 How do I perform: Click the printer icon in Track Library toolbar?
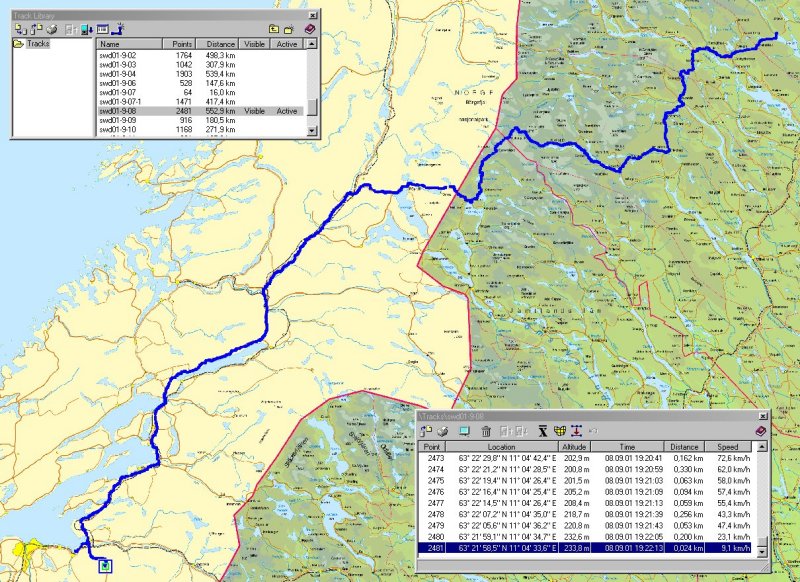51,30
